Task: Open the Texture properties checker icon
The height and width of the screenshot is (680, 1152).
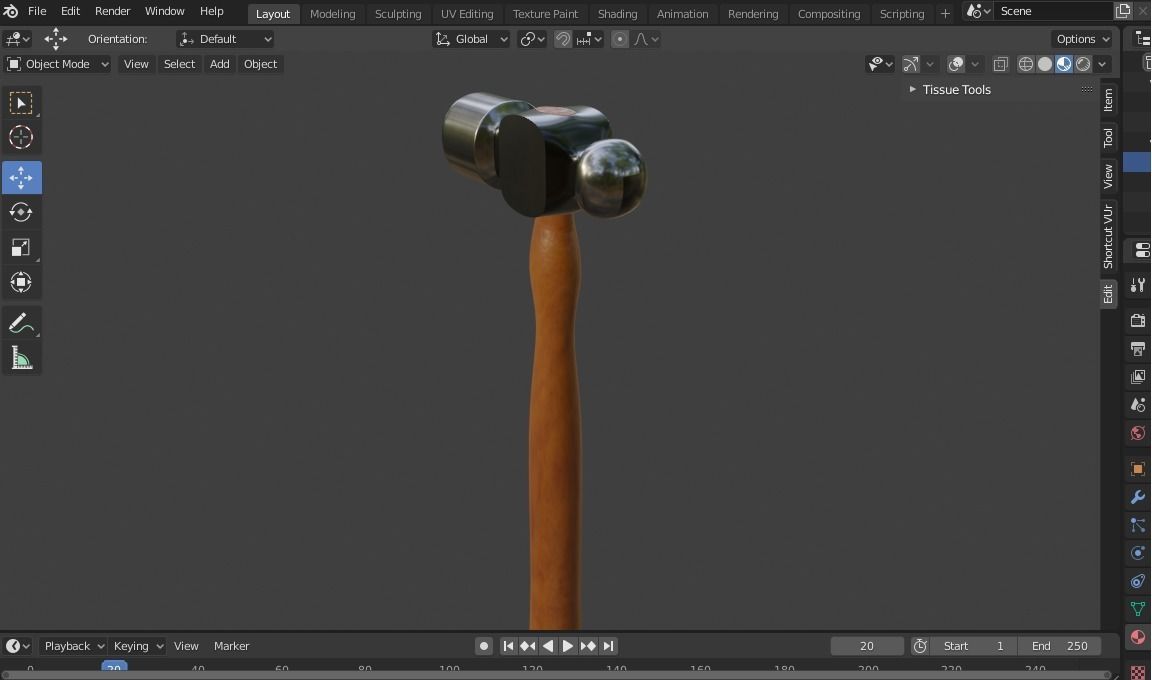Action: (1138, 671)
